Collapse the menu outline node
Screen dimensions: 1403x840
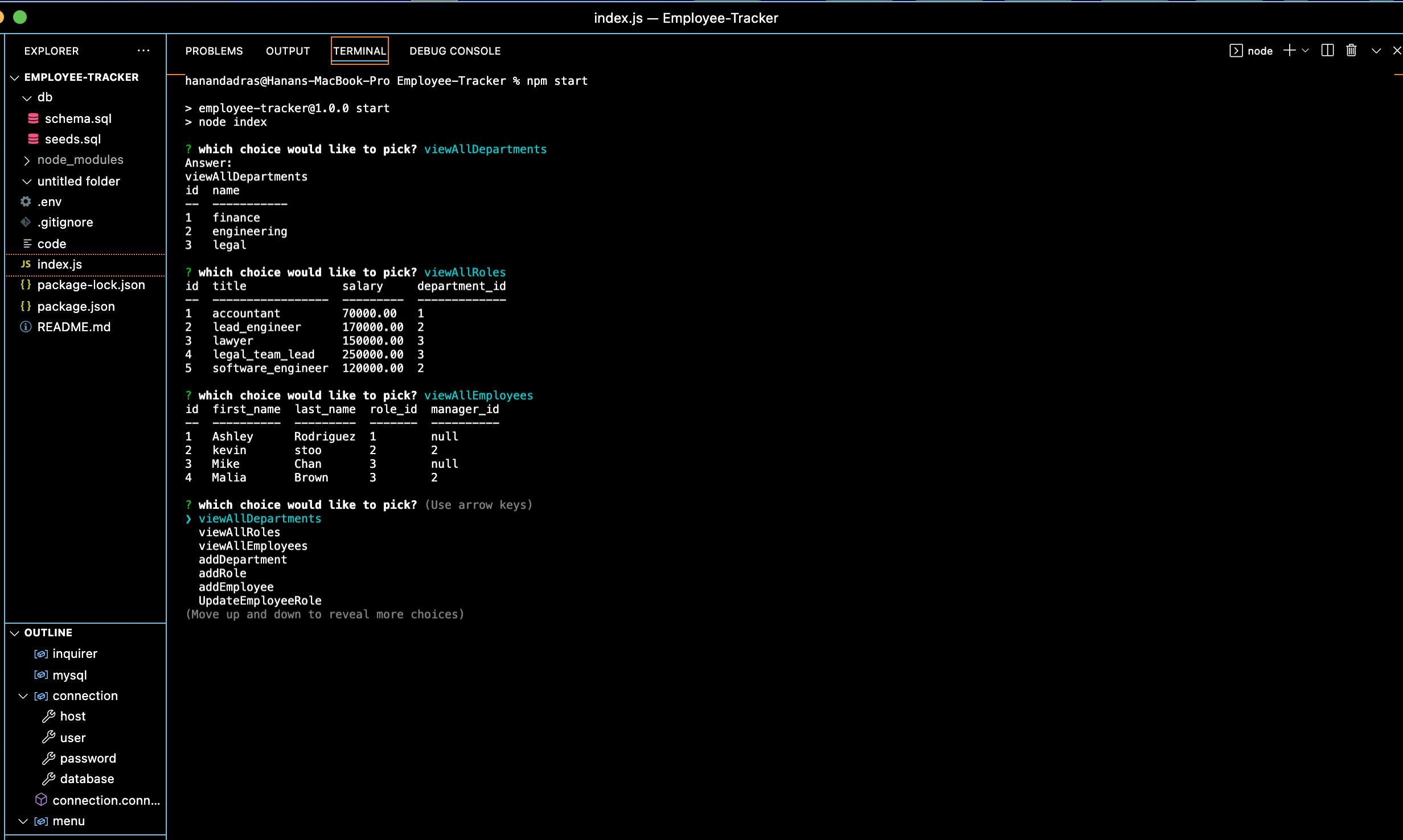pos(23,821)
